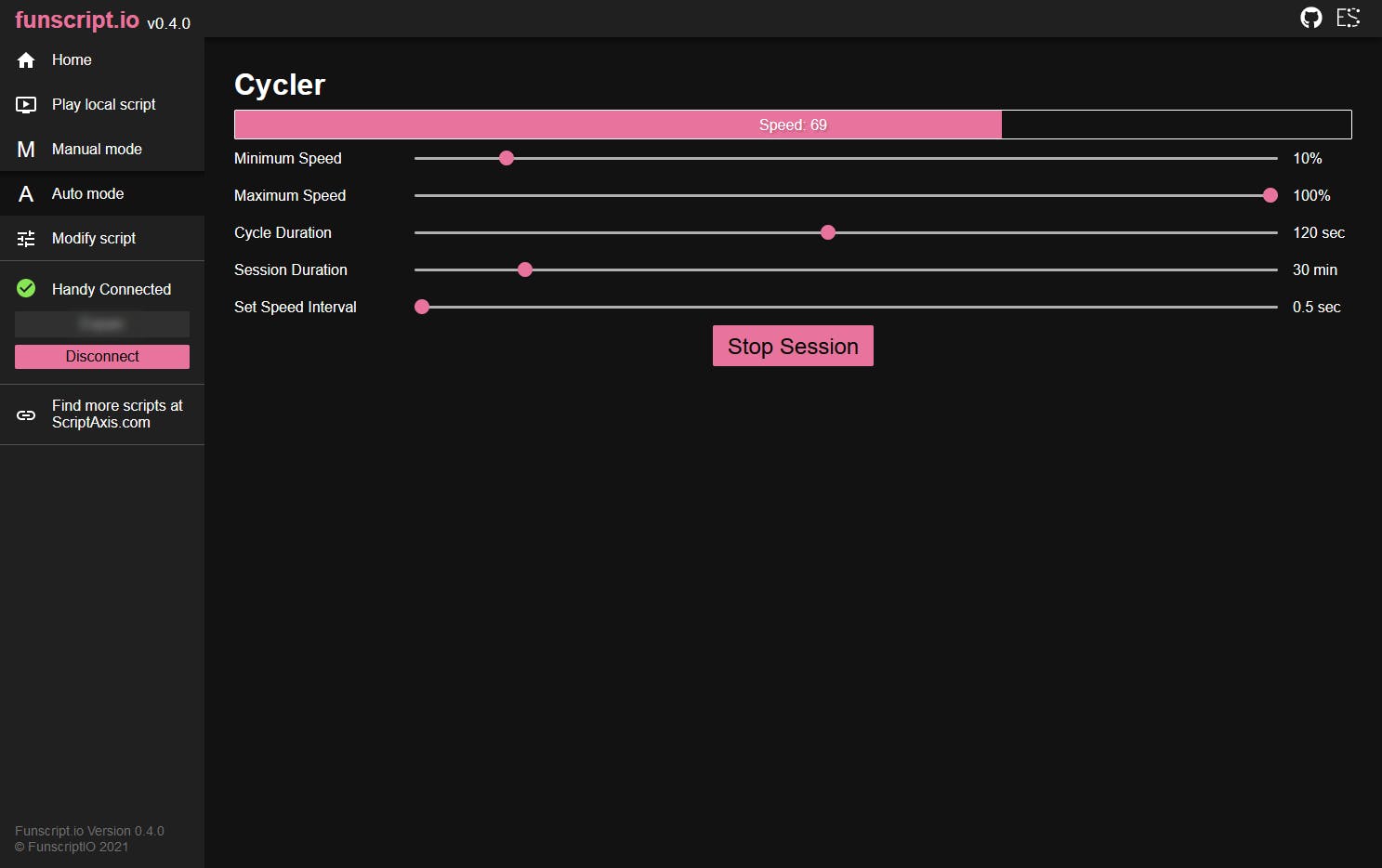Screen dimensions: 1382x868
Task: Click the Session Duration label
Action: 291,270
